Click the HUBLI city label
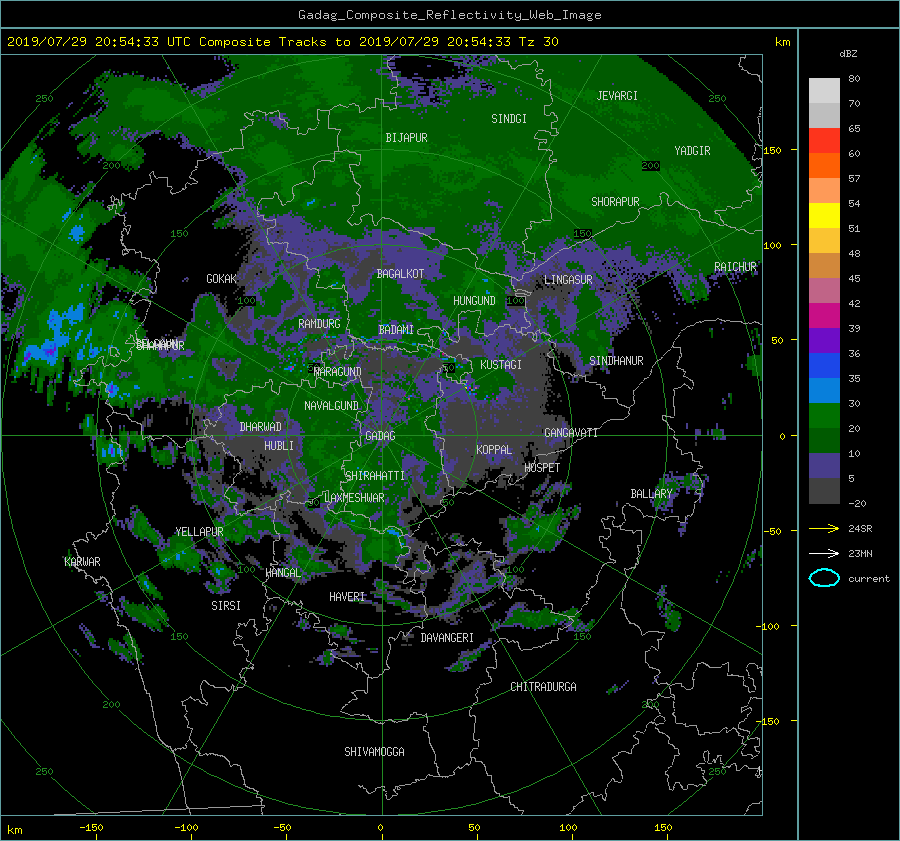The height and width of the screenshot is (841, 900). pyautogui.click(x=279, y=446)
